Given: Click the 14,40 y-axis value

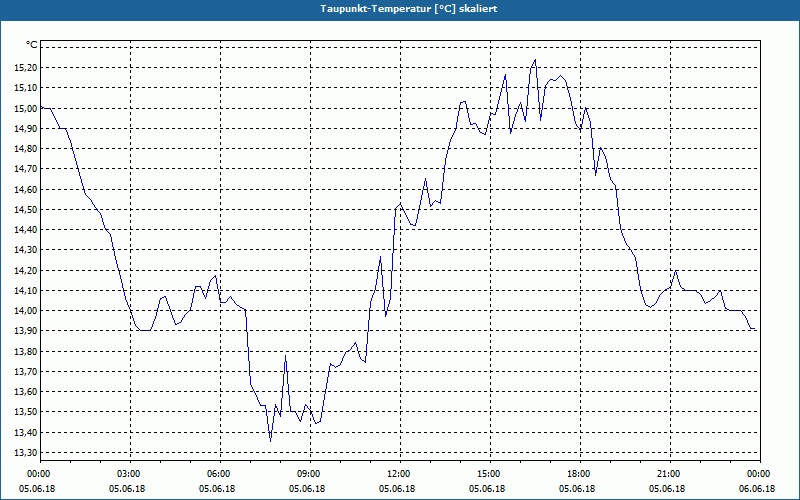Looking at the screenshot, I should 26,230.
